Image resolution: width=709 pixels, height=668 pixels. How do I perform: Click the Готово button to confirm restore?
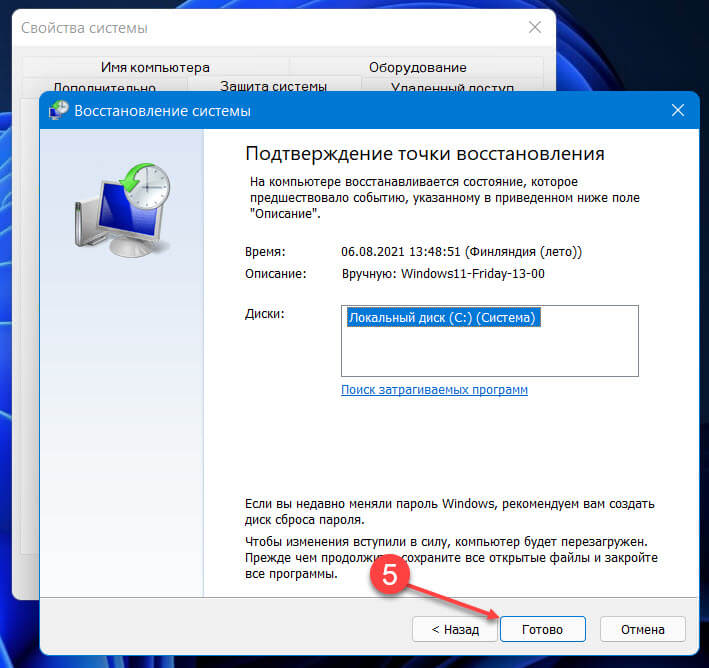point(543,629)
